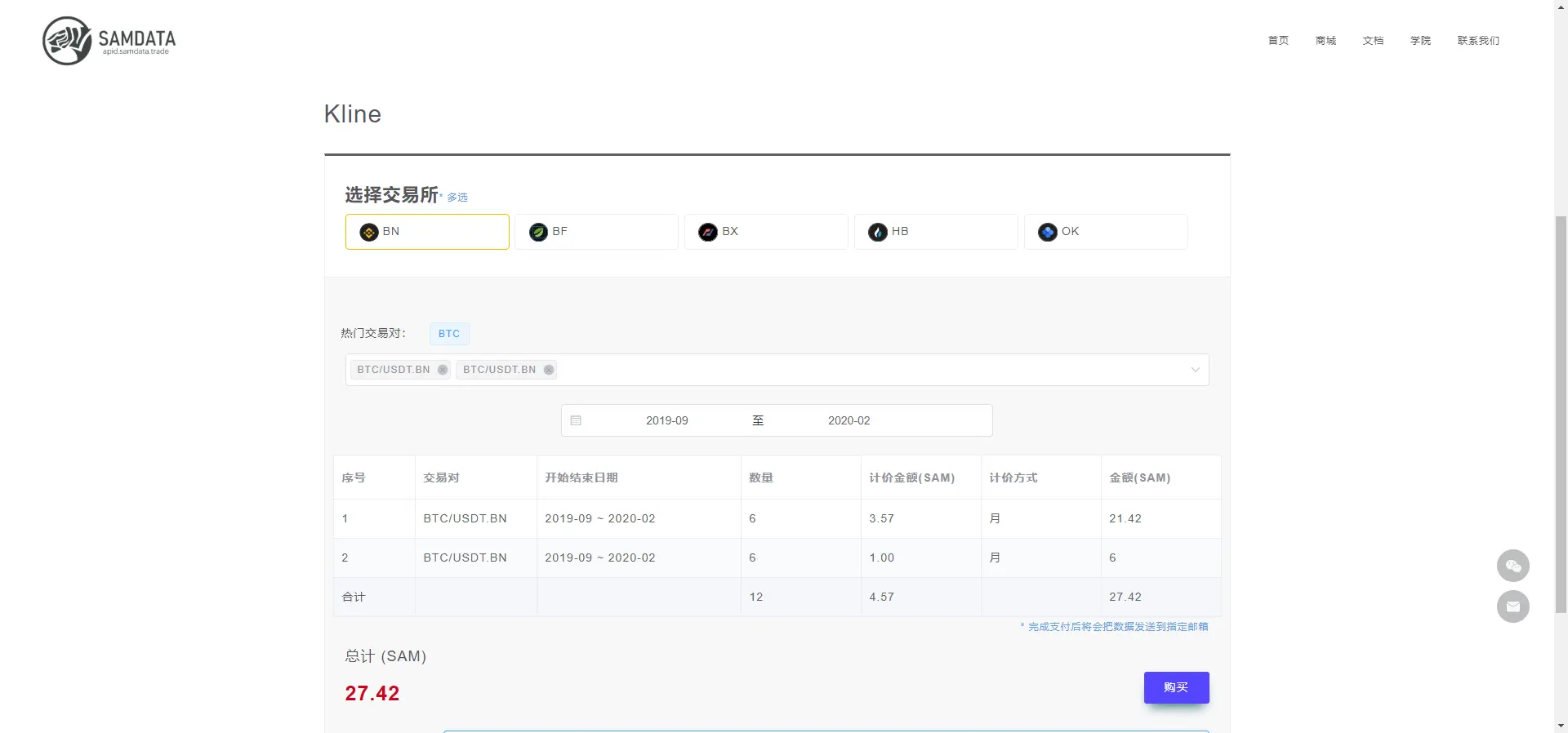Screen dimensions: 1568x733
Task: Click the BN exchange logo icon
Action: coord(369,233)
